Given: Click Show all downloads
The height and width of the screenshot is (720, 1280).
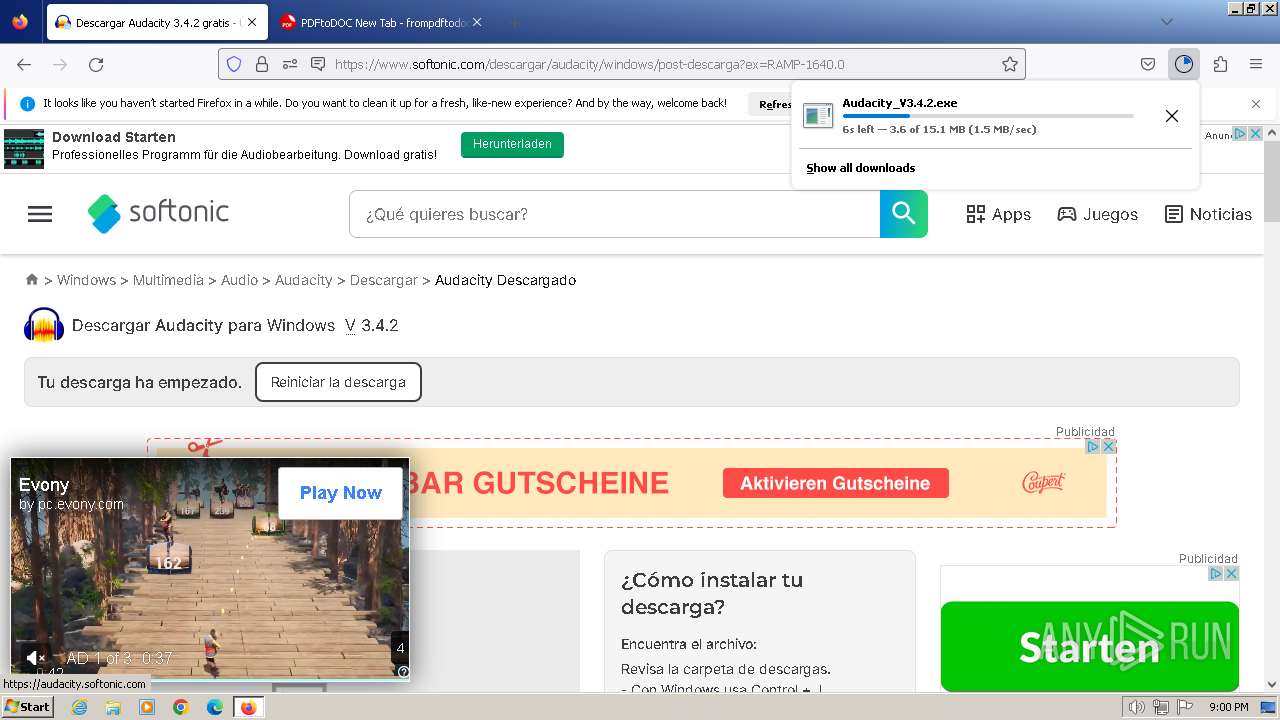Looking at the screenshot, I should [x=861, y=168].
